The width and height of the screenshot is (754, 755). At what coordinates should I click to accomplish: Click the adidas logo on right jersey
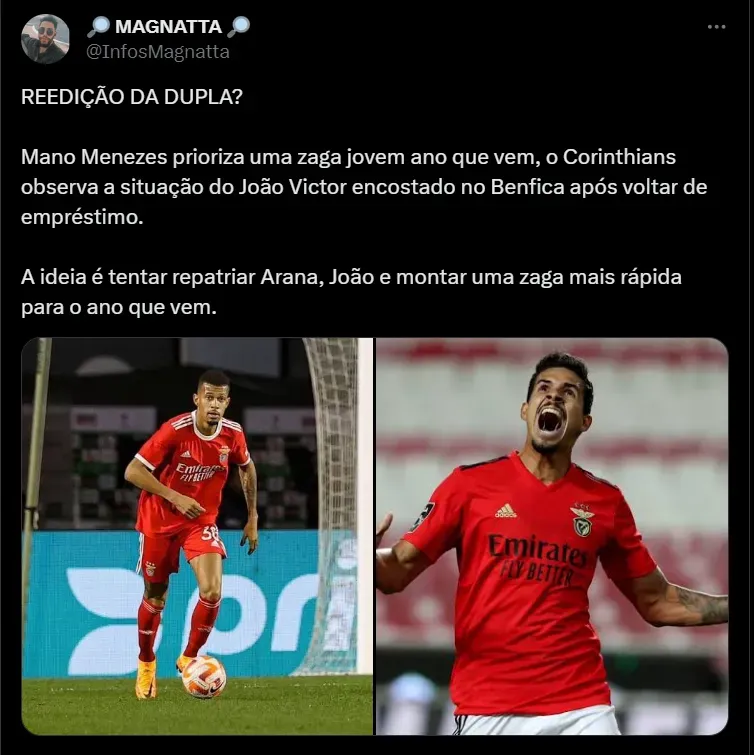click(506, 511)
